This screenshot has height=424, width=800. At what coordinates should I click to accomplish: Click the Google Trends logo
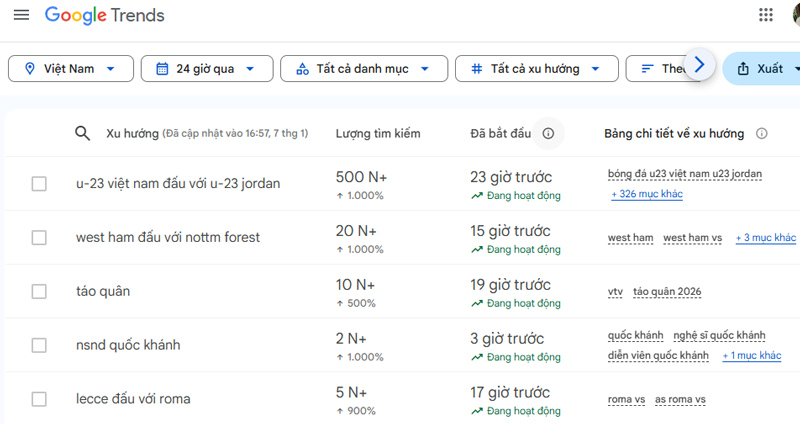(x=105, y=15)
